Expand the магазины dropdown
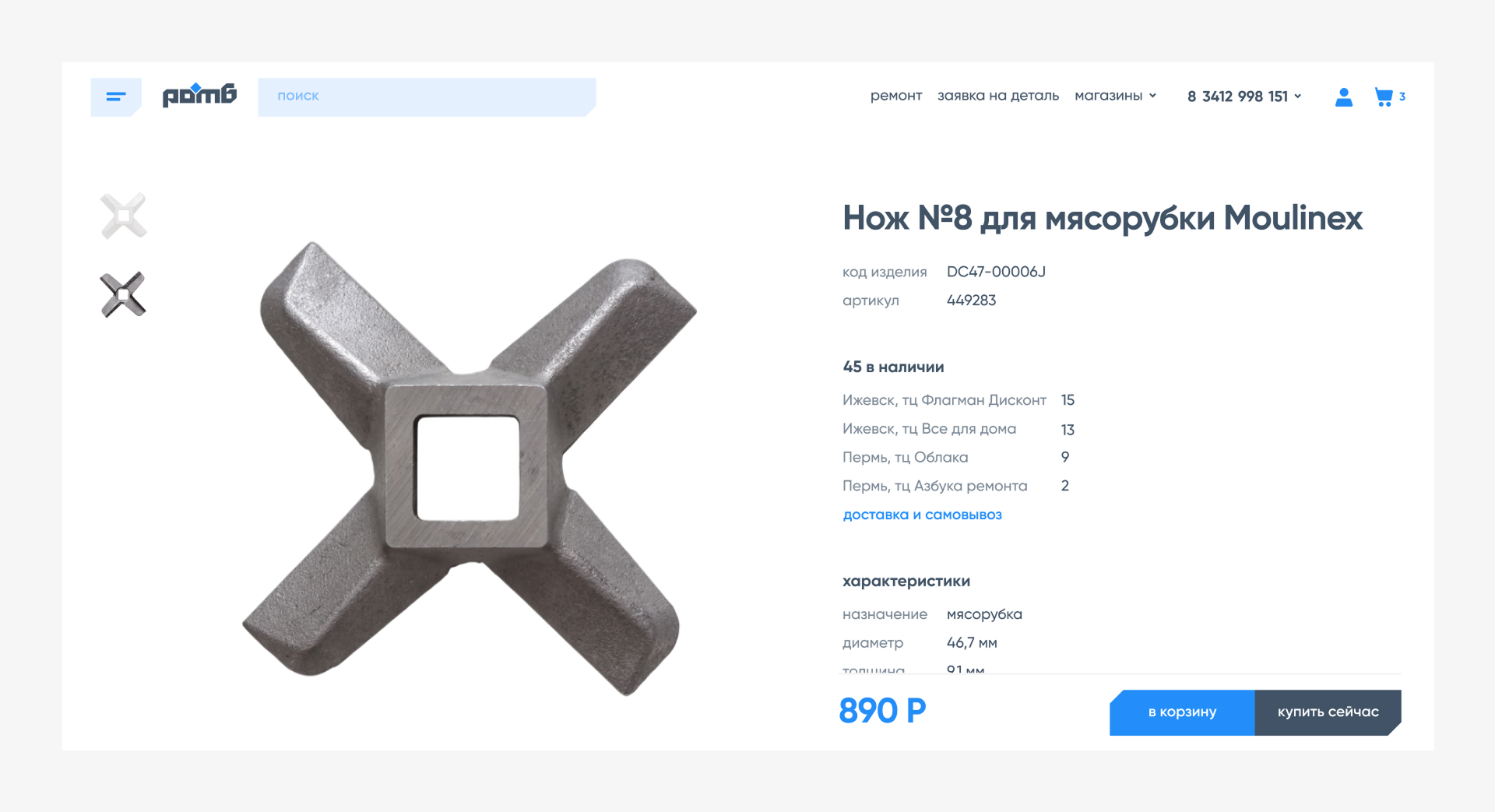Screen dimensions: 1495x812 (x=1114, y=96)
